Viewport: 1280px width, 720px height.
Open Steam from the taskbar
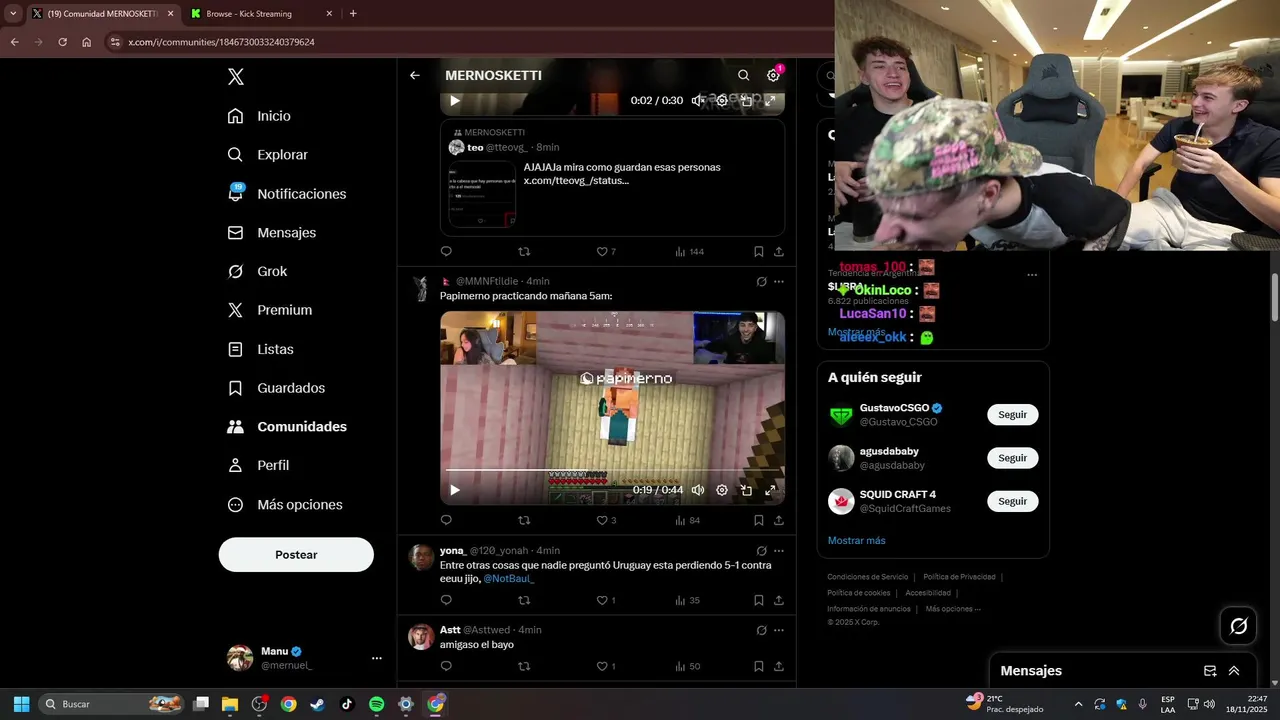point(318,704)
